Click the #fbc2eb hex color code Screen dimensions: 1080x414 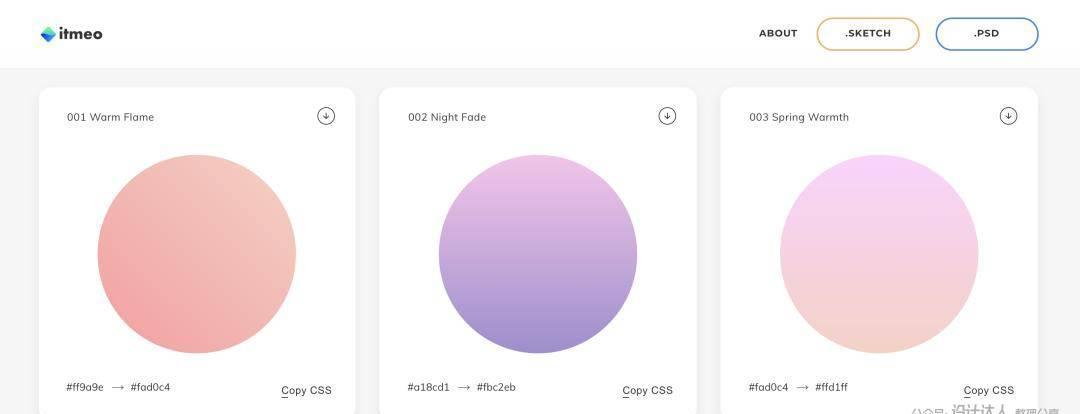pos(496,387)
